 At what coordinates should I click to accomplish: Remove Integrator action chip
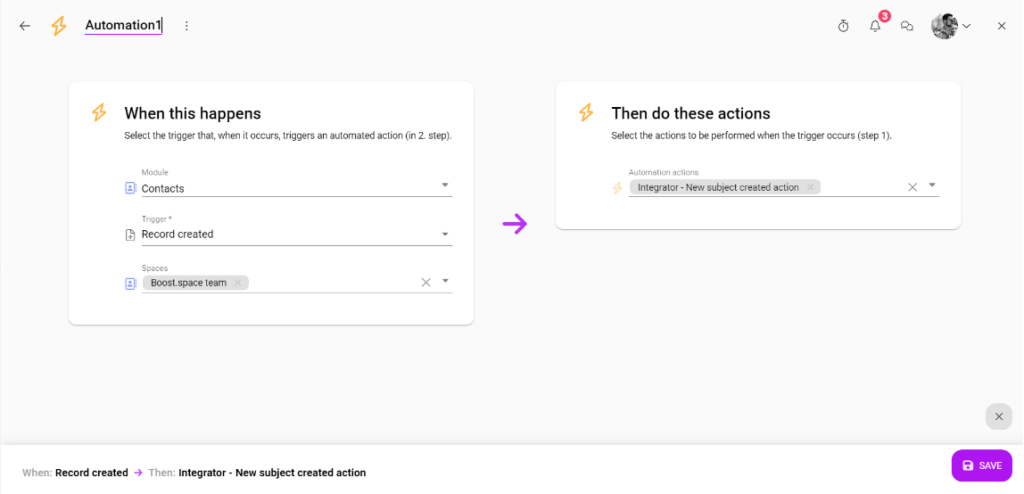click(x=810, y=187)
